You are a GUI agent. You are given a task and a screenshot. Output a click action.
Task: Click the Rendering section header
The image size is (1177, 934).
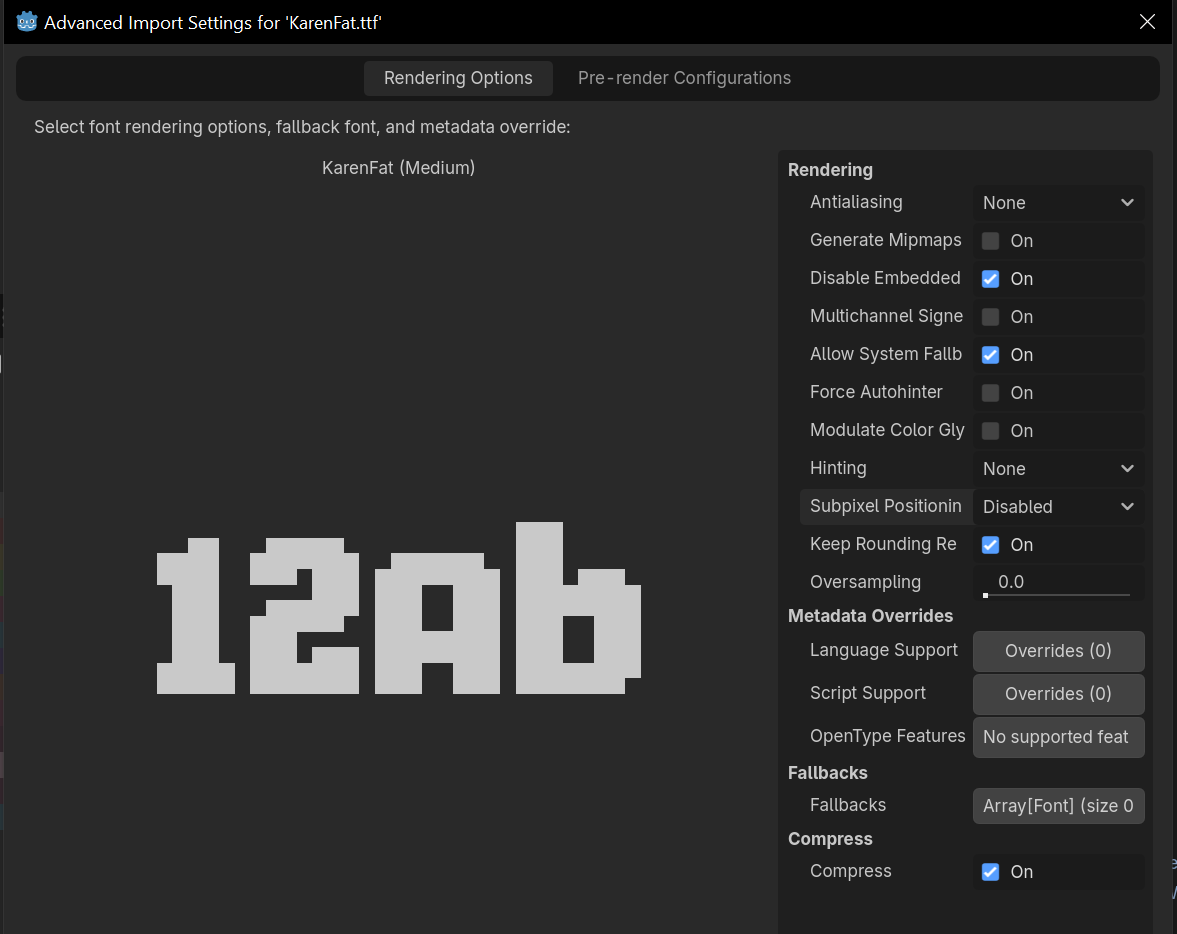click(830, 170)
